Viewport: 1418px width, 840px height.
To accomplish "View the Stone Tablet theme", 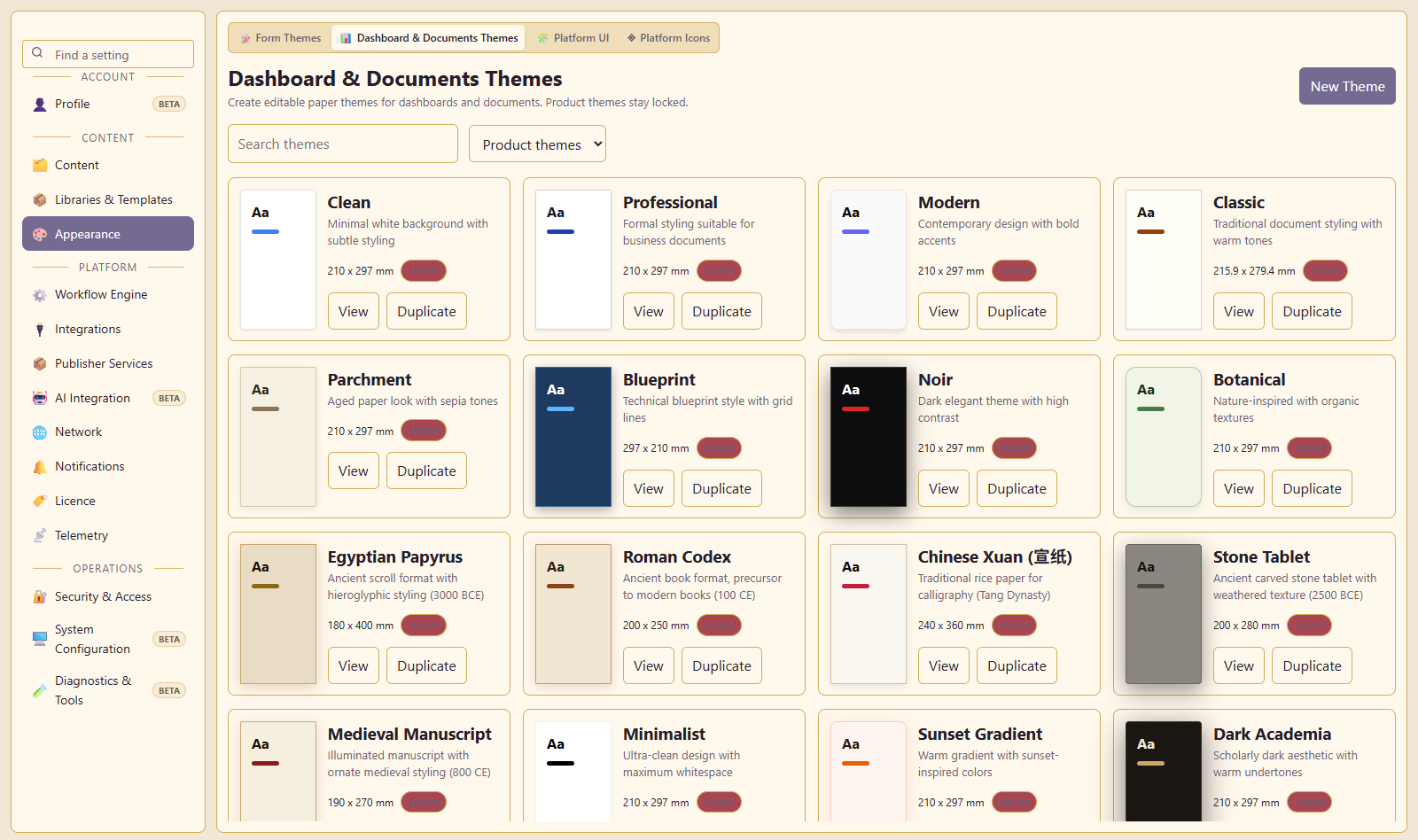I will [1238, 665].
